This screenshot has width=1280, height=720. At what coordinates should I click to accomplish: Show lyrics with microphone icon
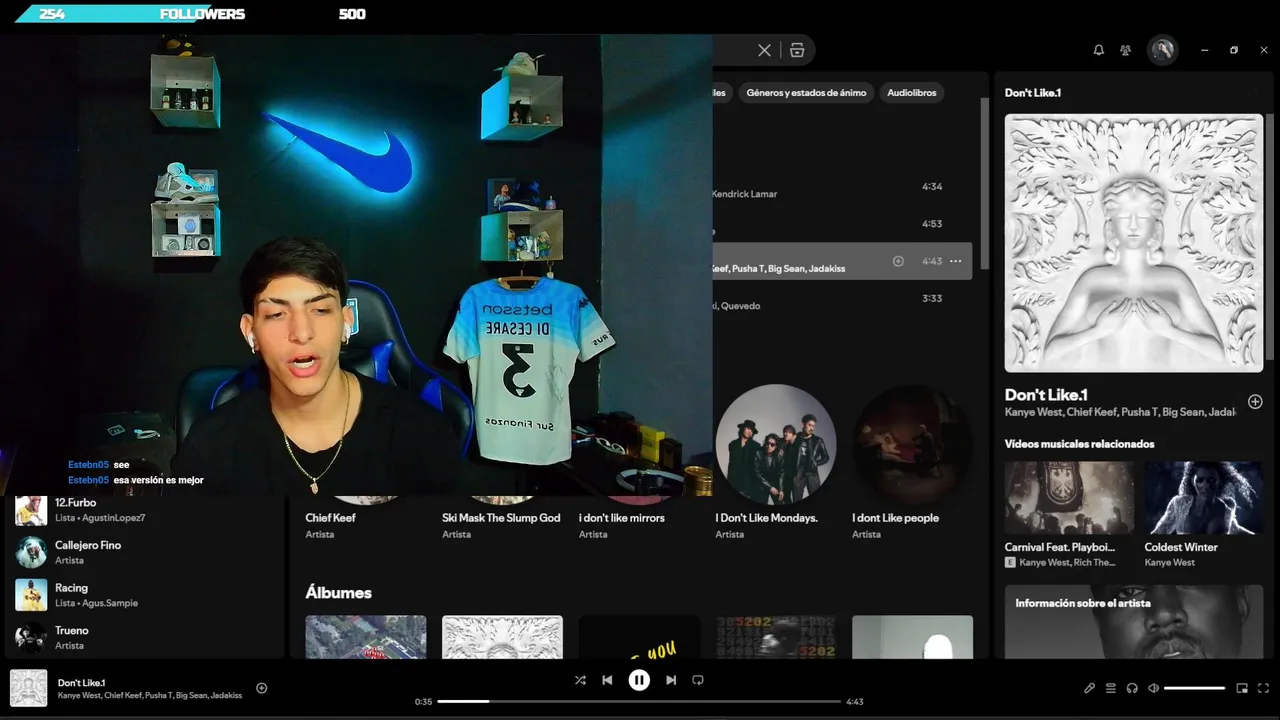[x=1090, y=688]
